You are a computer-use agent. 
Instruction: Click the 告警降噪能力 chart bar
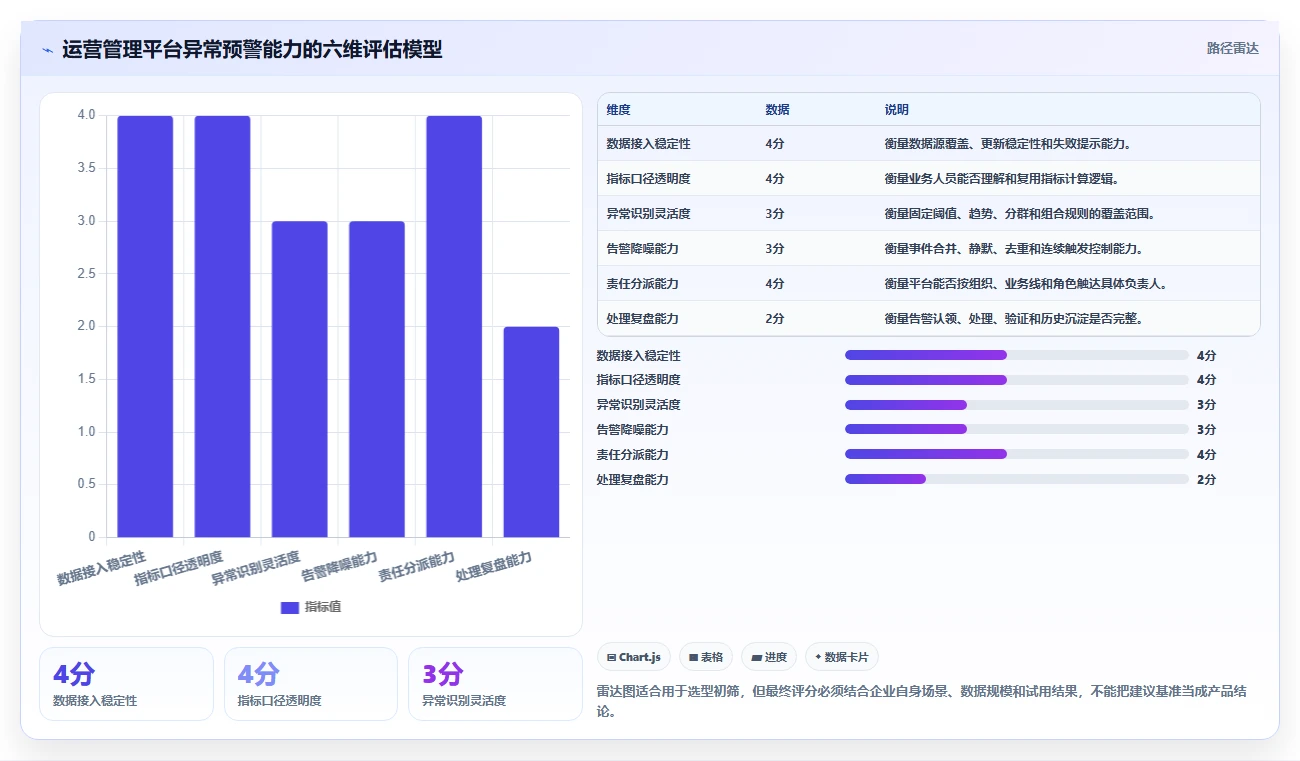coord(377,379)
